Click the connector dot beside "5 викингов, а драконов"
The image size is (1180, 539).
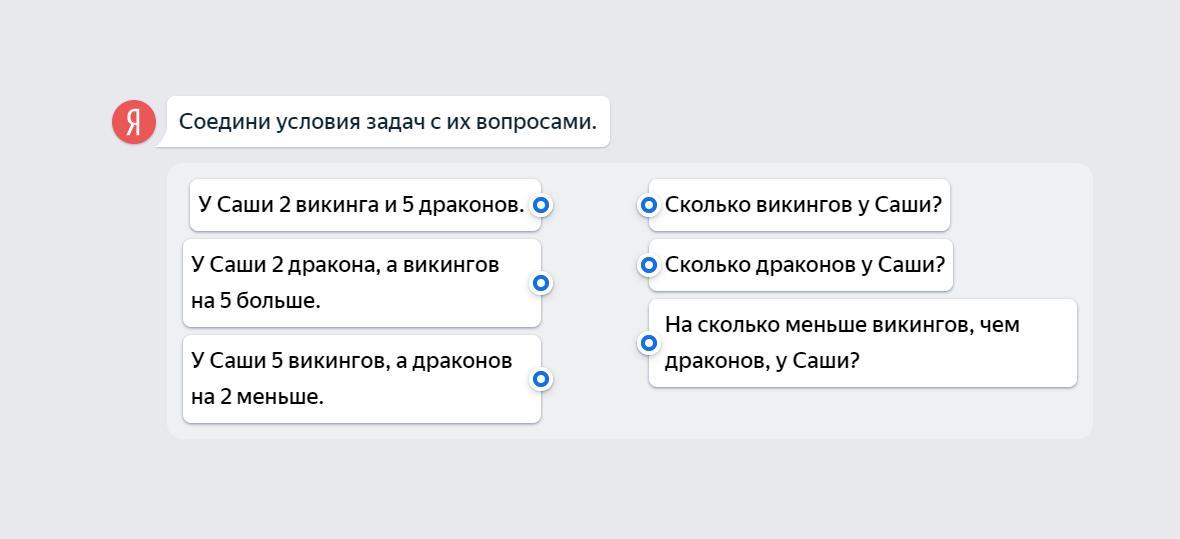[541, 379]
